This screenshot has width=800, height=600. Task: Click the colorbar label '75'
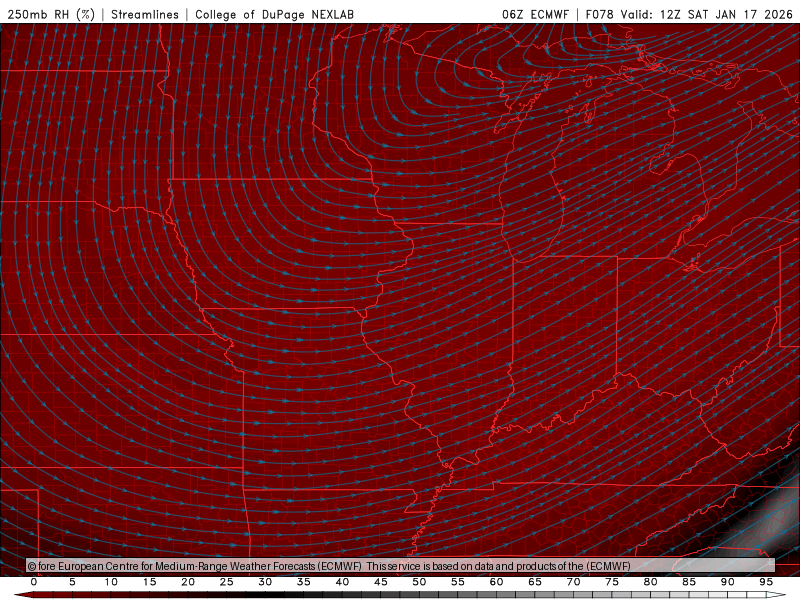tap(612, 582)
